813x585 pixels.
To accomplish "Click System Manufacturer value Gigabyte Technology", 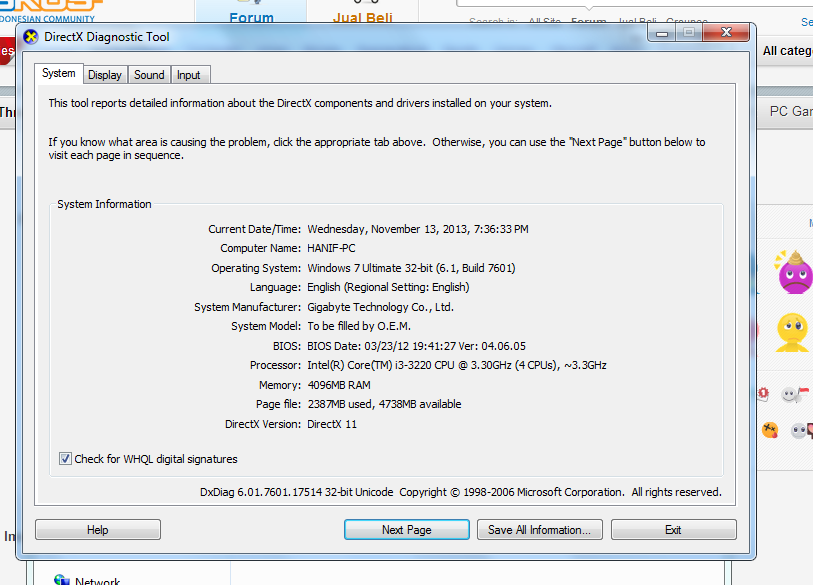I will click(381, 307).
